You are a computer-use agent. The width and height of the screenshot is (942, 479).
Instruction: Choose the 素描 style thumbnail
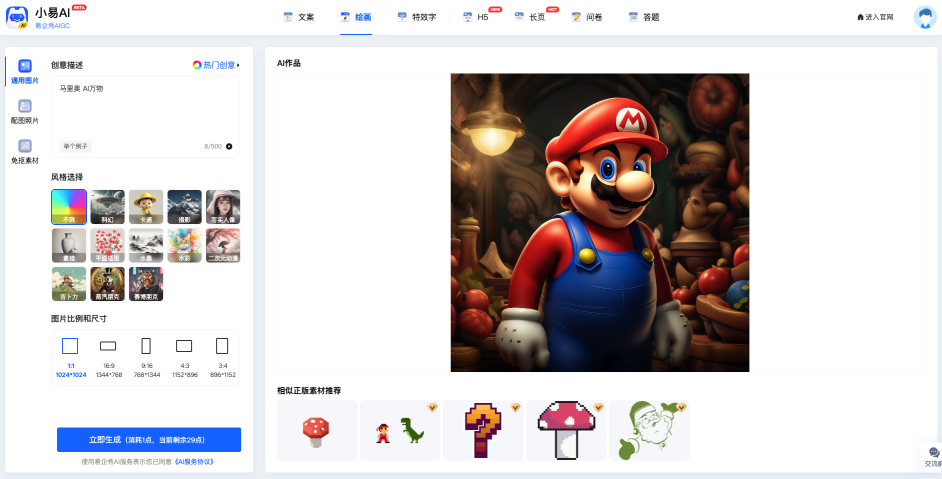click(69, 245)
